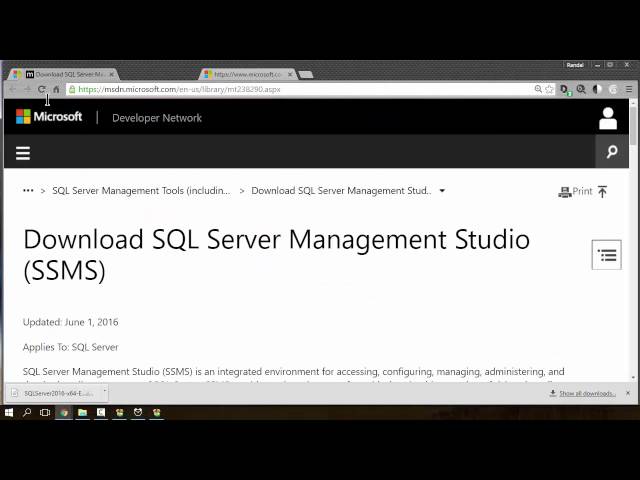Click the 'Applies To: SQL Server' text

point(71,347)
